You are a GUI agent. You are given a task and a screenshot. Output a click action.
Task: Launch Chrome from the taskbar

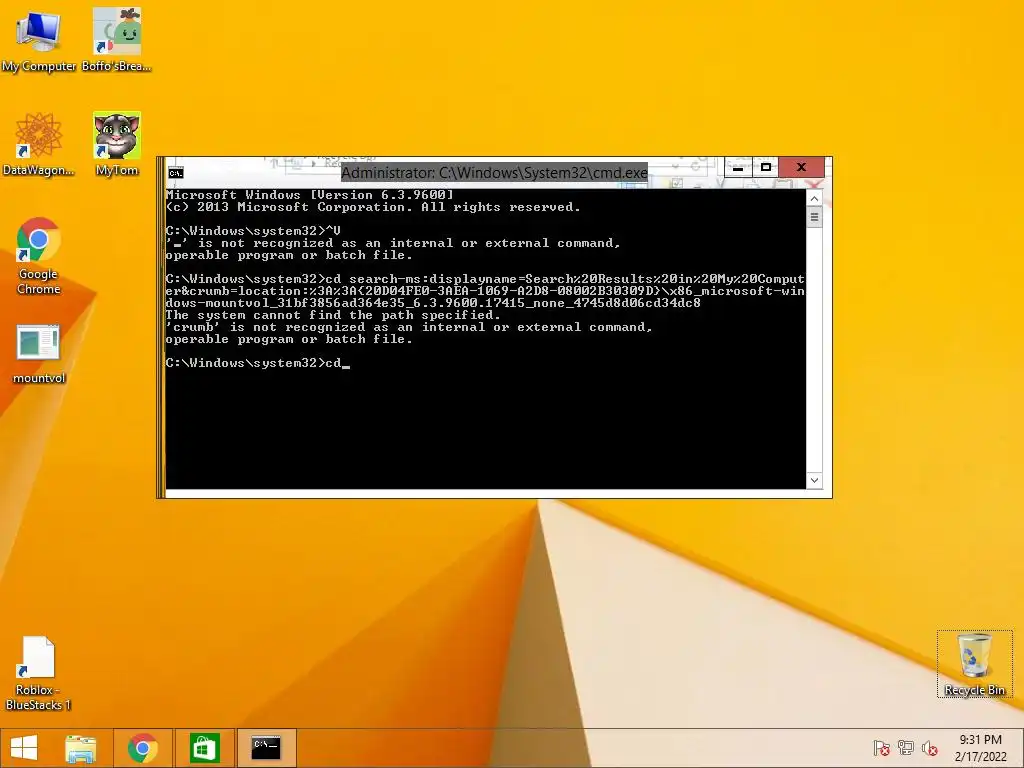click(142, 748)
